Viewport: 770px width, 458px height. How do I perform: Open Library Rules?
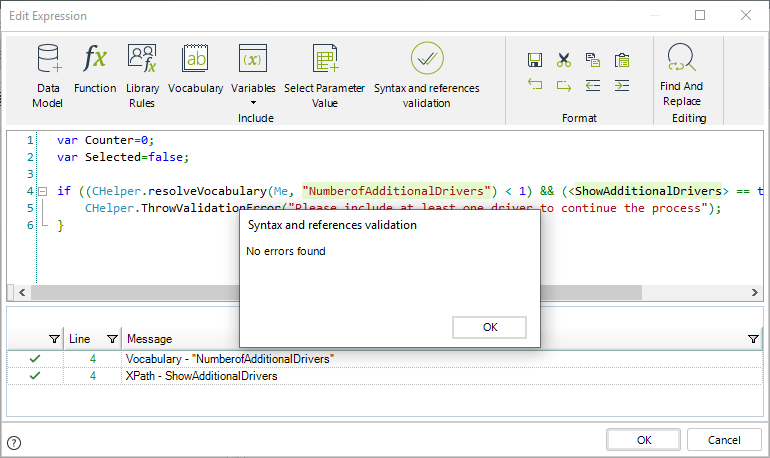(142, 76)
